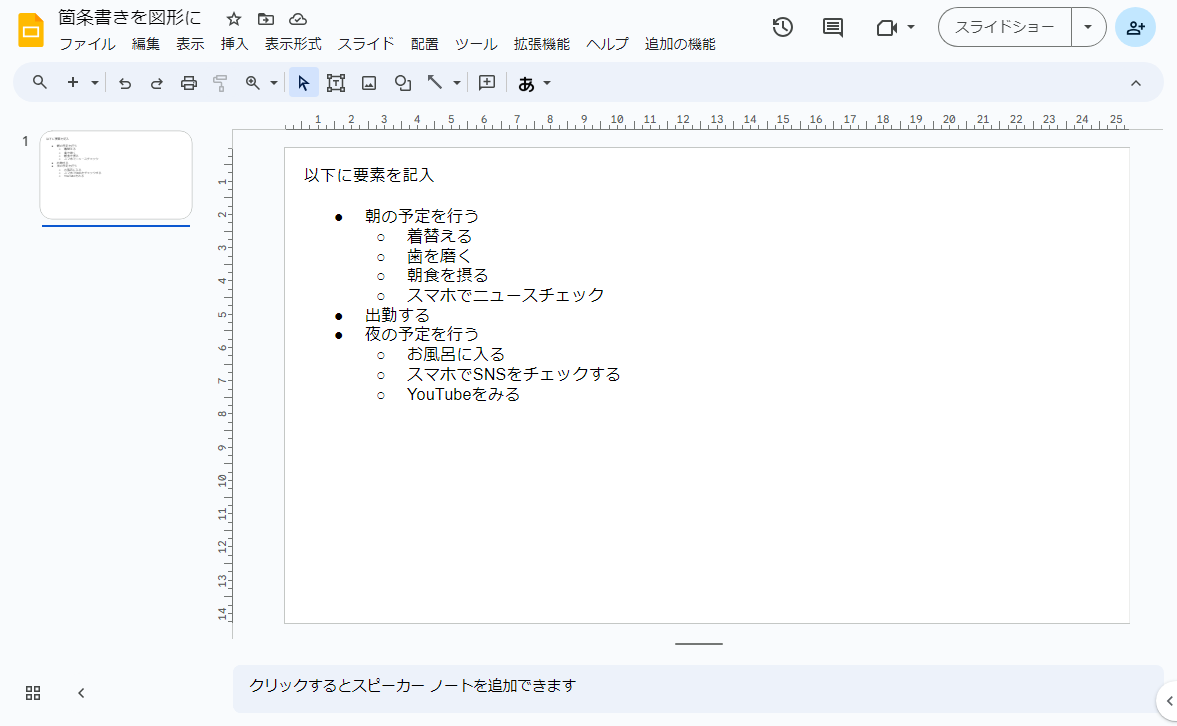This screenshot has height=726, width=1177.
Task: Open the shape insert tool
Action: click(x=402, y=83)
